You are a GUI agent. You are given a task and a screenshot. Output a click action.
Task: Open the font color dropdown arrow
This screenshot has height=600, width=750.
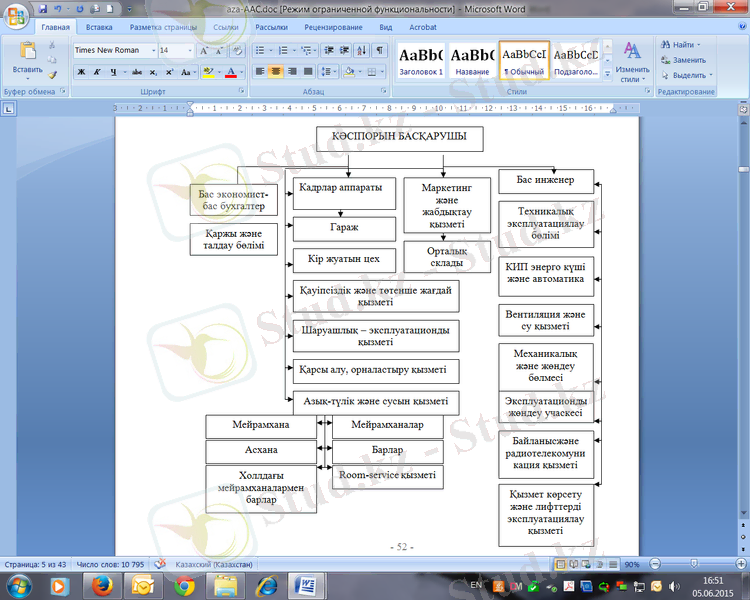coord(242,72)
